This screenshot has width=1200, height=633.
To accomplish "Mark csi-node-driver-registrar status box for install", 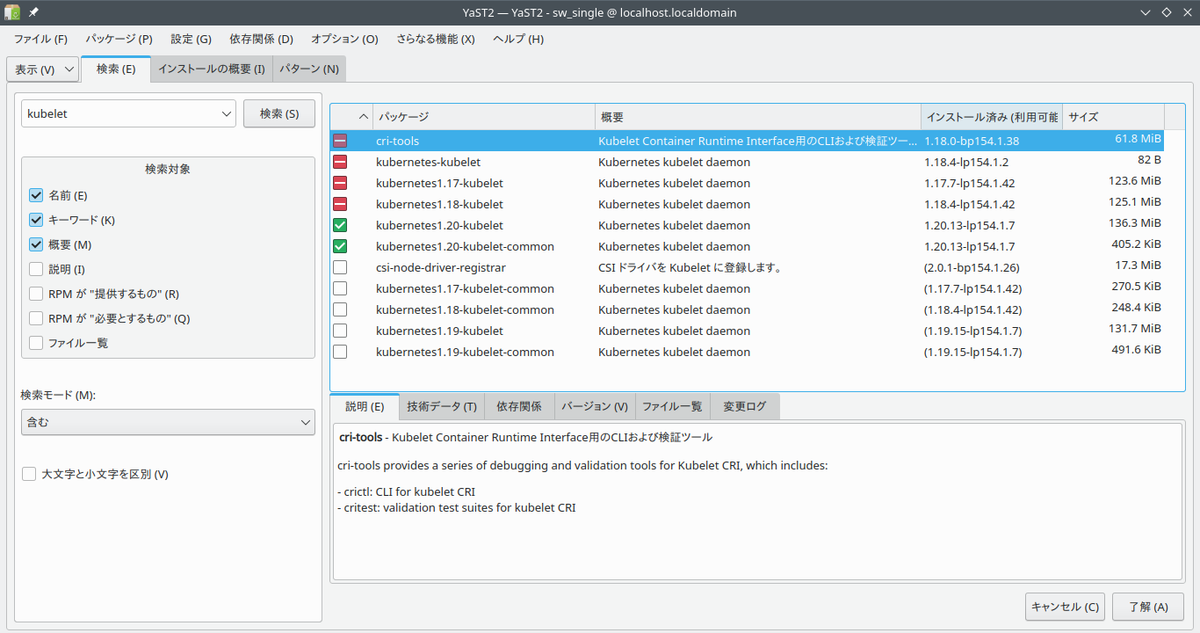I will 340,267.
